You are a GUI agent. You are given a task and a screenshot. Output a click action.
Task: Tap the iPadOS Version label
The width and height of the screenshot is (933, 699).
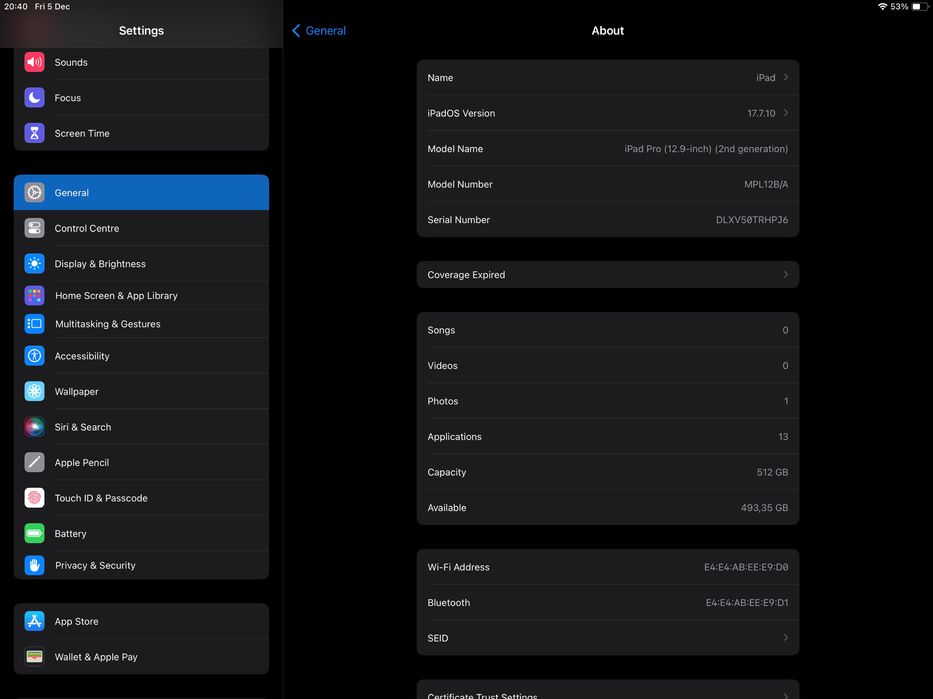(461, 113)
